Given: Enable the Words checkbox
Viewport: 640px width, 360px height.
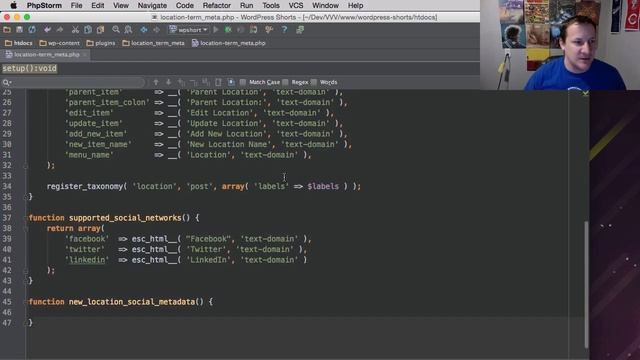Looking at the screenshot, I should pyautogui.click(x=313, y=82).
